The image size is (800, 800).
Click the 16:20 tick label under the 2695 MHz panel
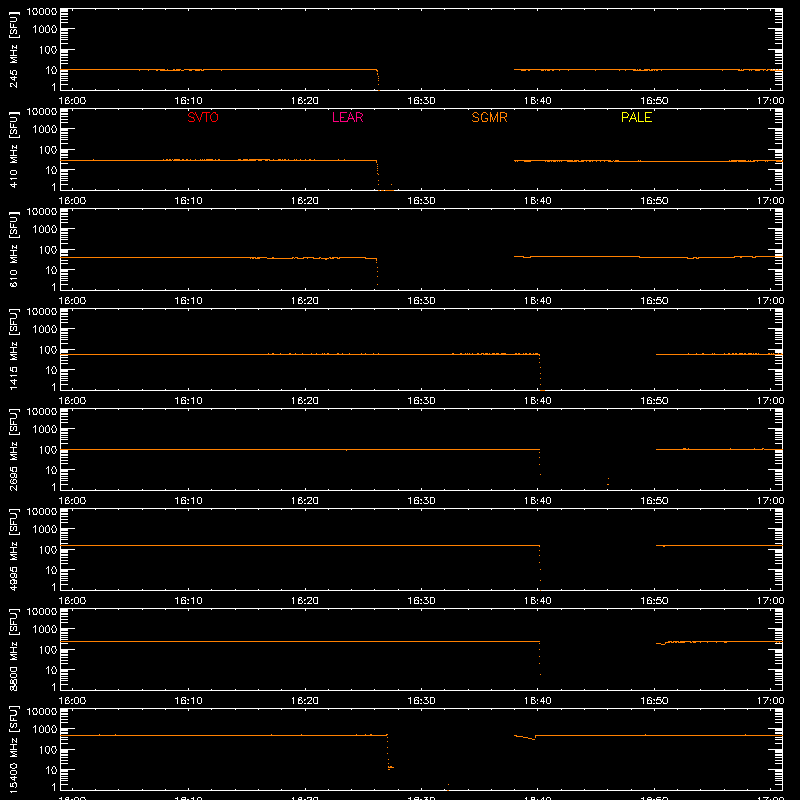click(305, 501)
